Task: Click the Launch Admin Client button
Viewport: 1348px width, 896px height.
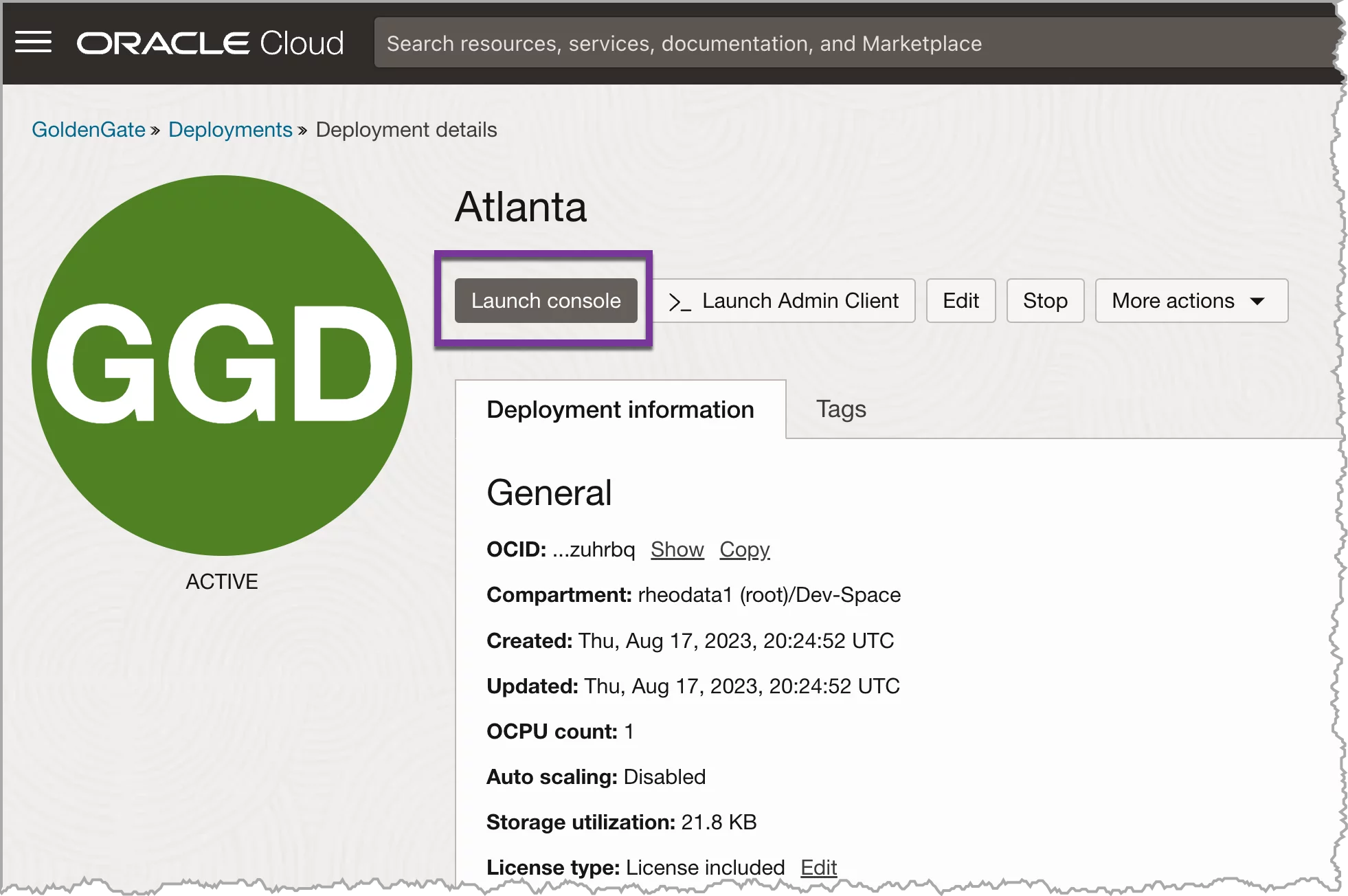Action: (x=783, y=300)
